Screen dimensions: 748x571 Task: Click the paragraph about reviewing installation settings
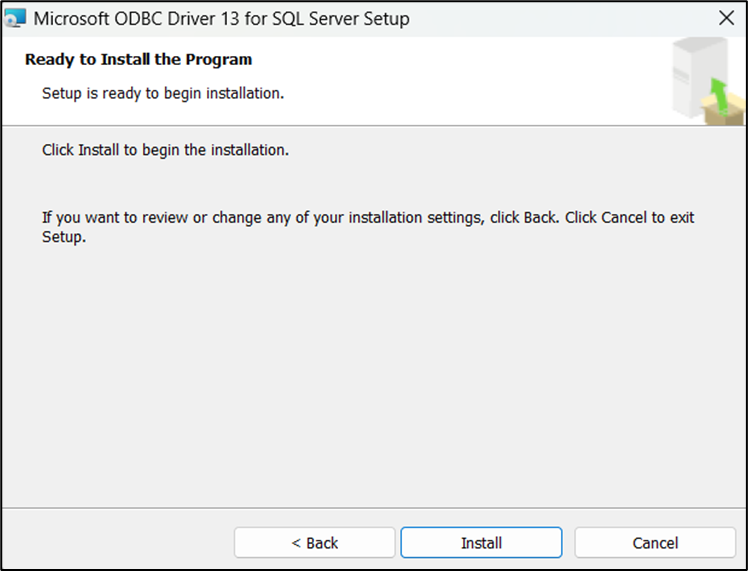[x=300, y=217]
